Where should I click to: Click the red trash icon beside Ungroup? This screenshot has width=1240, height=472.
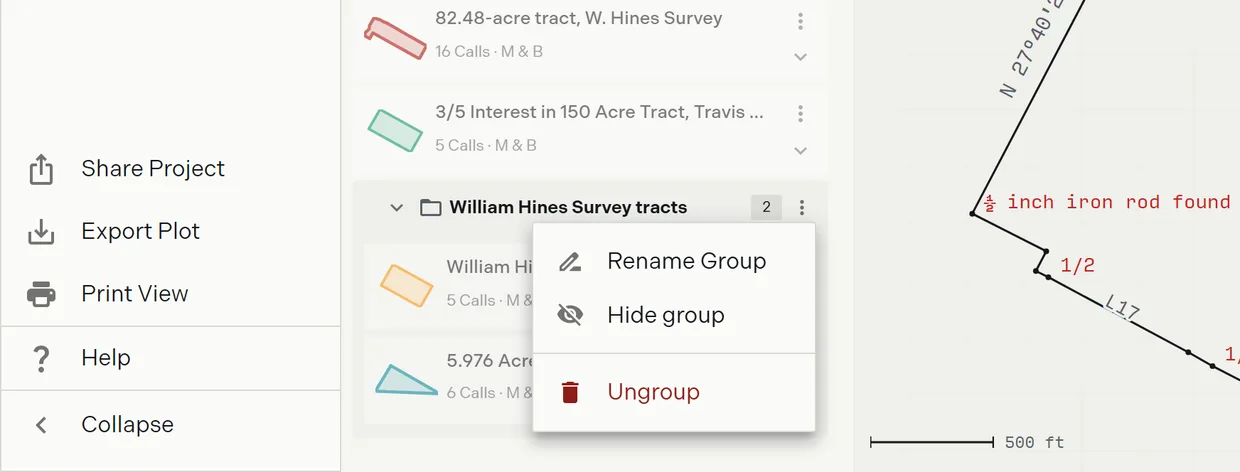(570, 392)
